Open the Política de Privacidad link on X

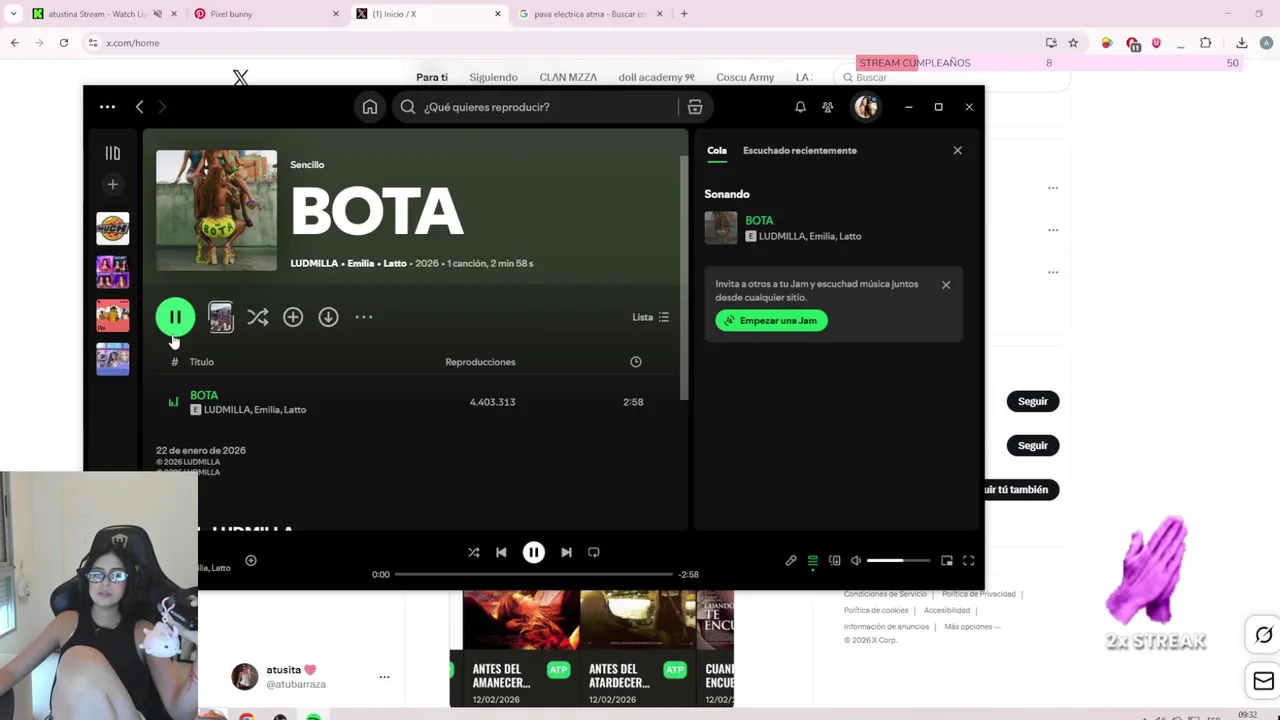click(x=978, y=594)
